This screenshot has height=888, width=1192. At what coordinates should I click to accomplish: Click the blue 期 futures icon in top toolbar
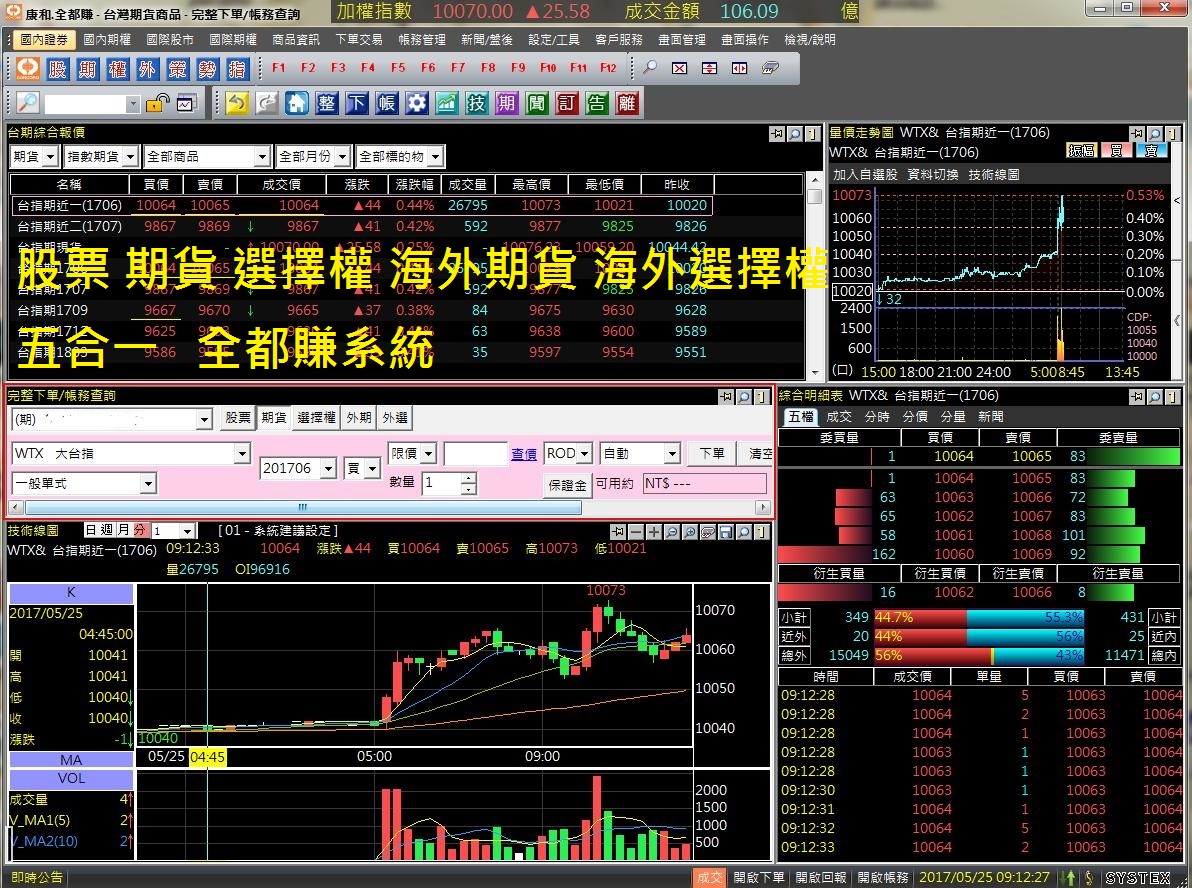[87, 68]
